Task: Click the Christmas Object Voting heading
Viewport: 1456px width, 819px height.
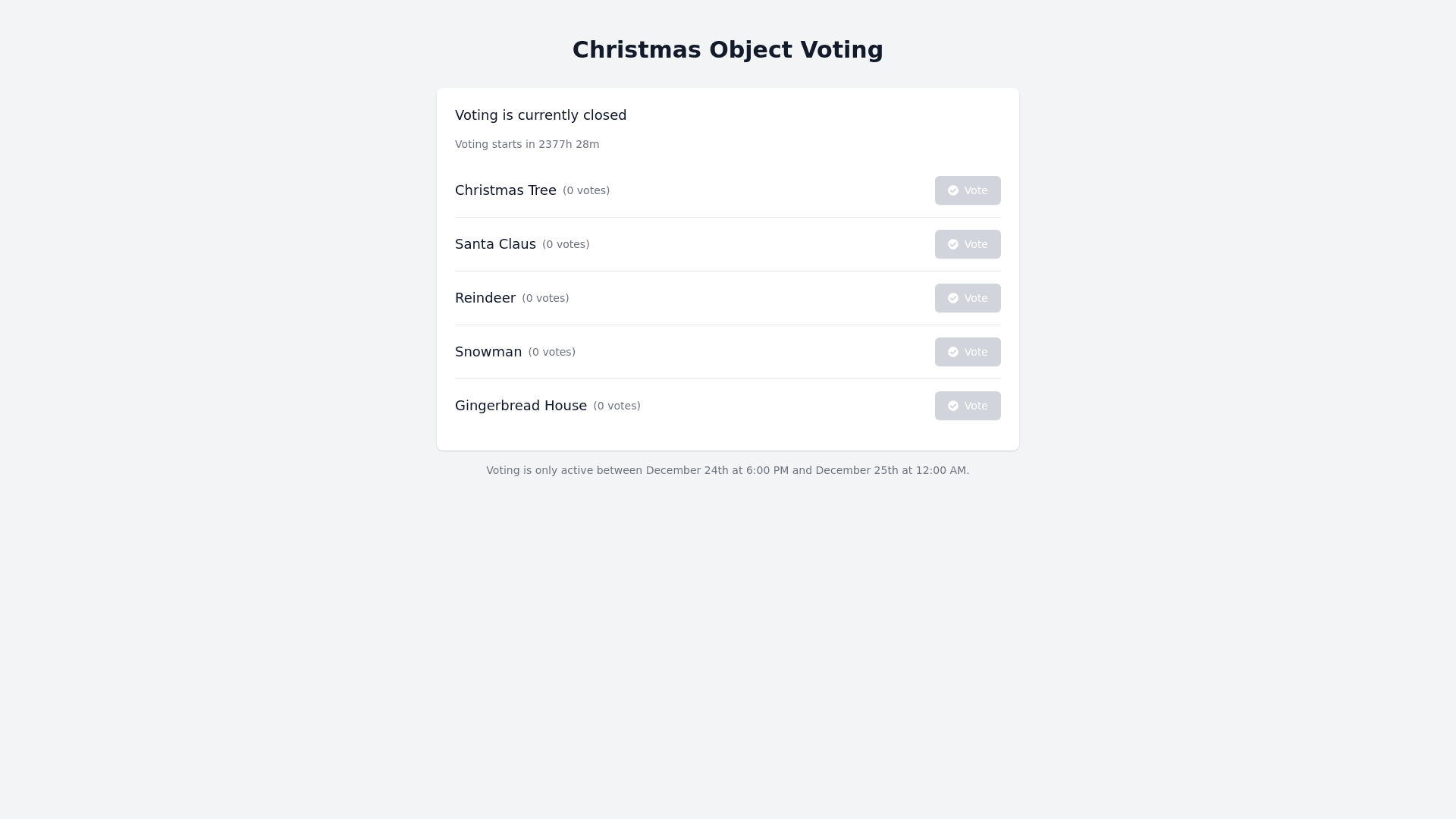Action: [x=727, y=50]
